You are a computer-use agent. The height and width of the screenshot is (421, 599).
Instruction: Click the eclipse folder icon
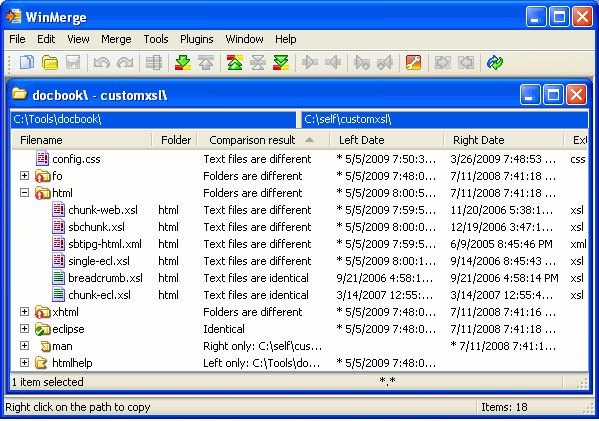(x=42, y=329)
